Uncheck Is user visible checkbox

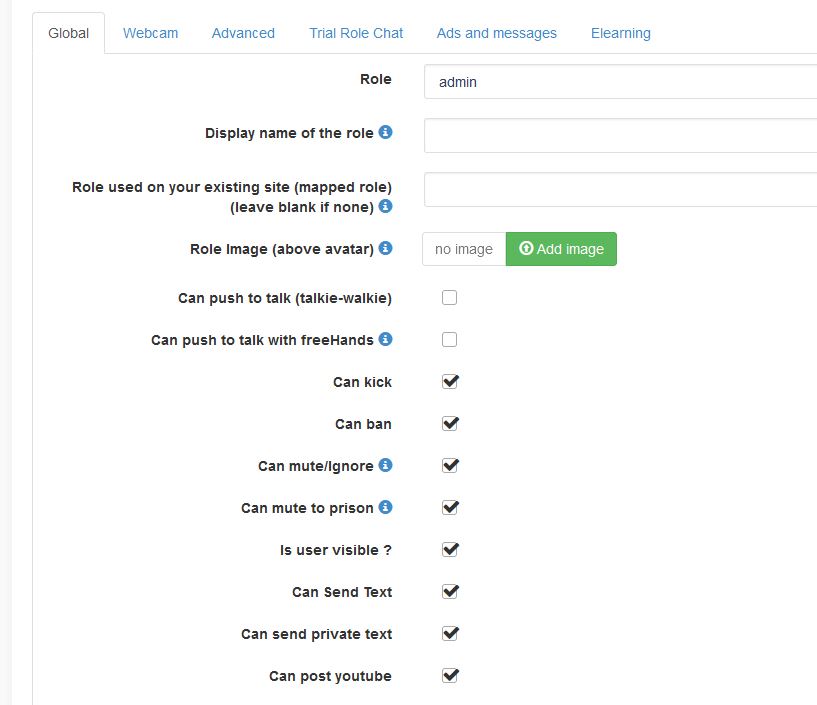450,550
